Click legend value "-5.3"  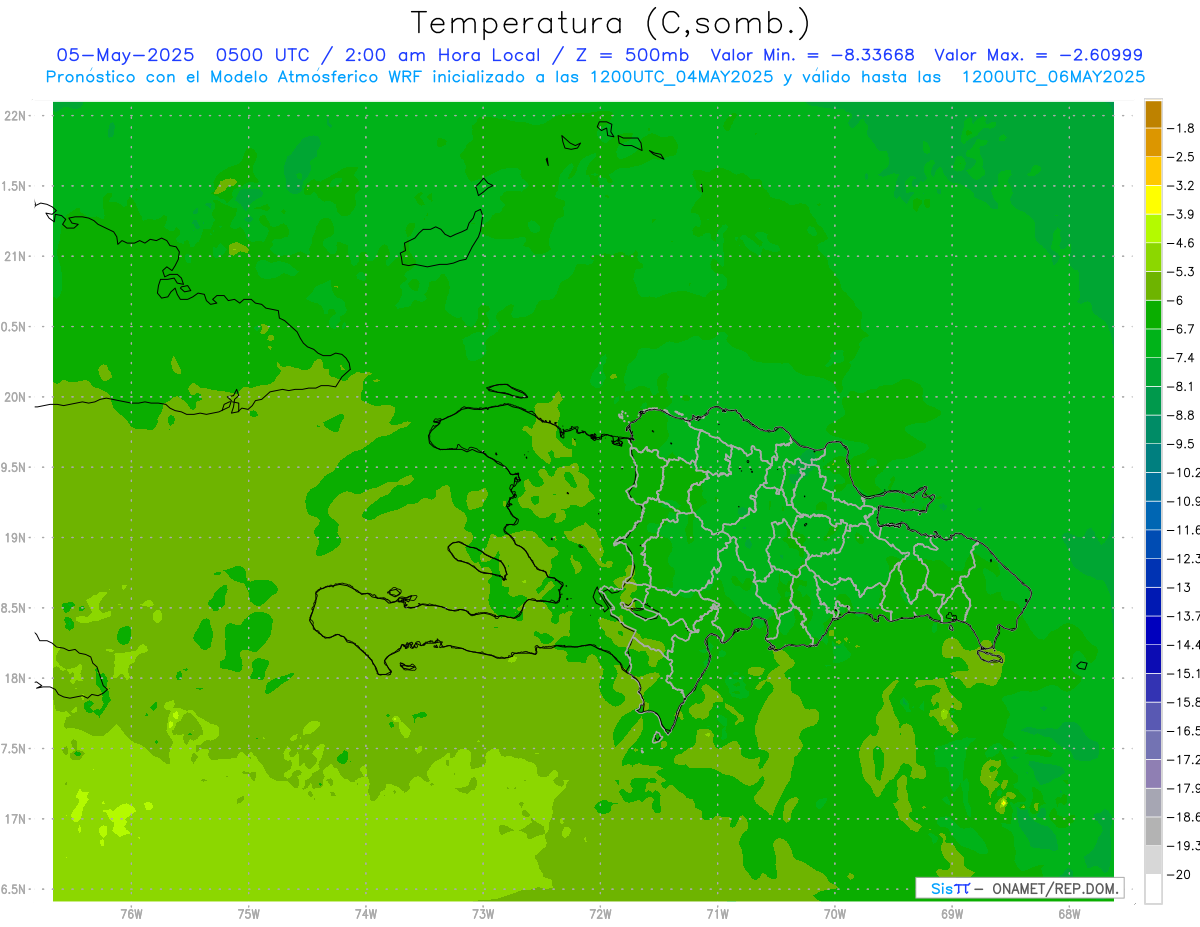(1180, 272)
